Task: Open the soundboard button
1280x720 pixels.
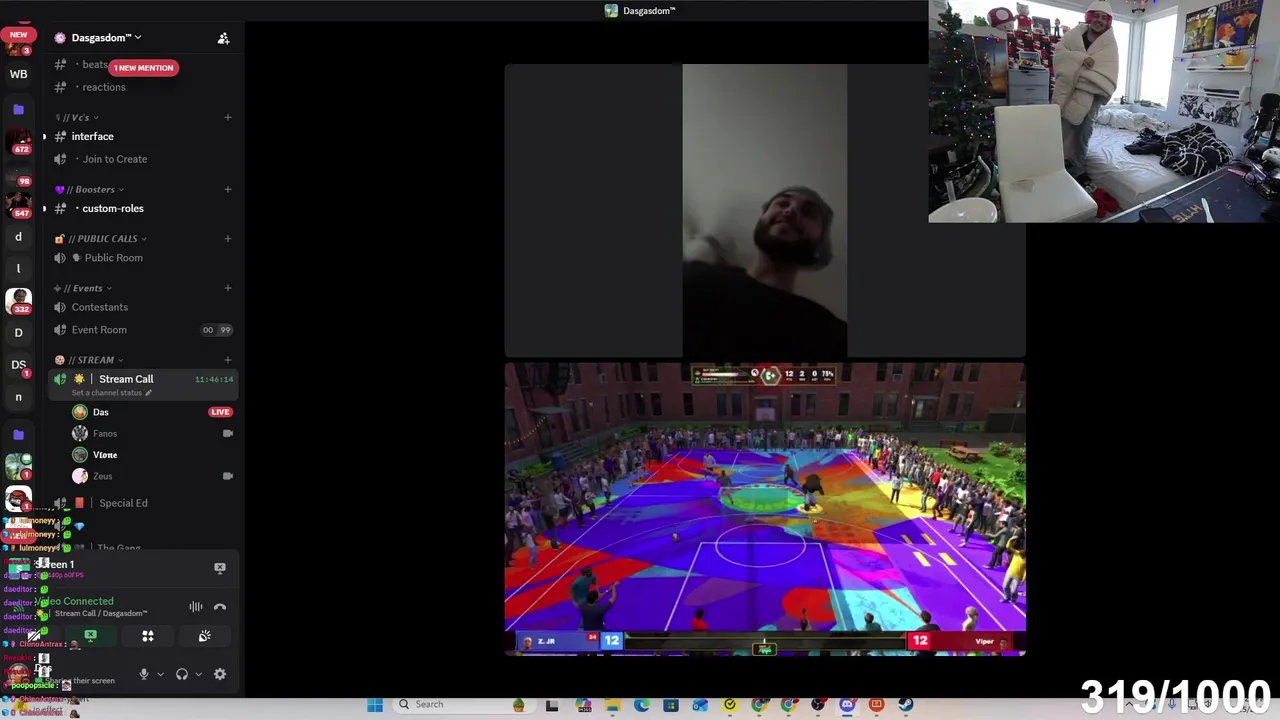Action: tap(204, 636)
